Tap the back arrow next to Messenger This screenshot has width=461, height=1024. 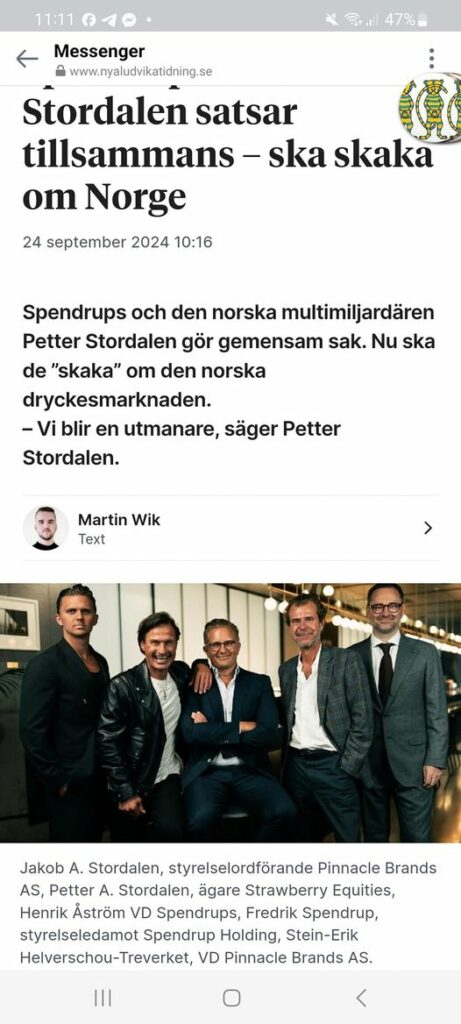coord(27,59)
